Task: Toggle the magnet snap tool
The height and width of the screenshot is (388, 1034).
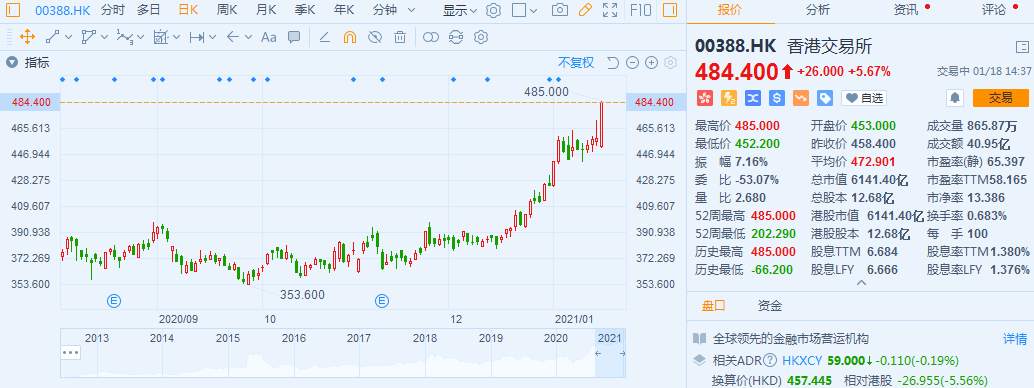Action: (350, 37)
